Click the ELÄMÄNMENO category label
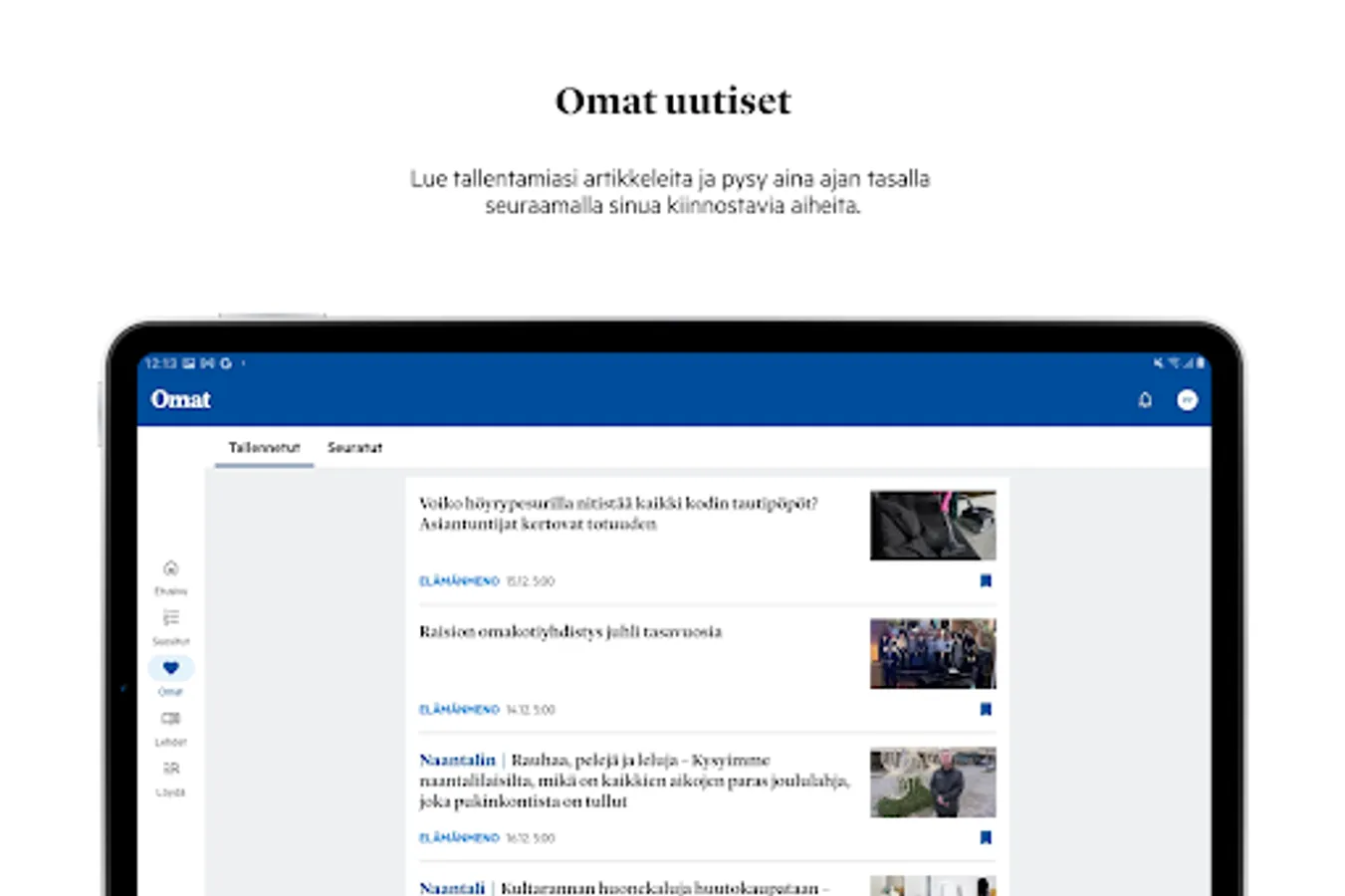The height and width of the screenshot is (896, 1345). tap(458, 580)
